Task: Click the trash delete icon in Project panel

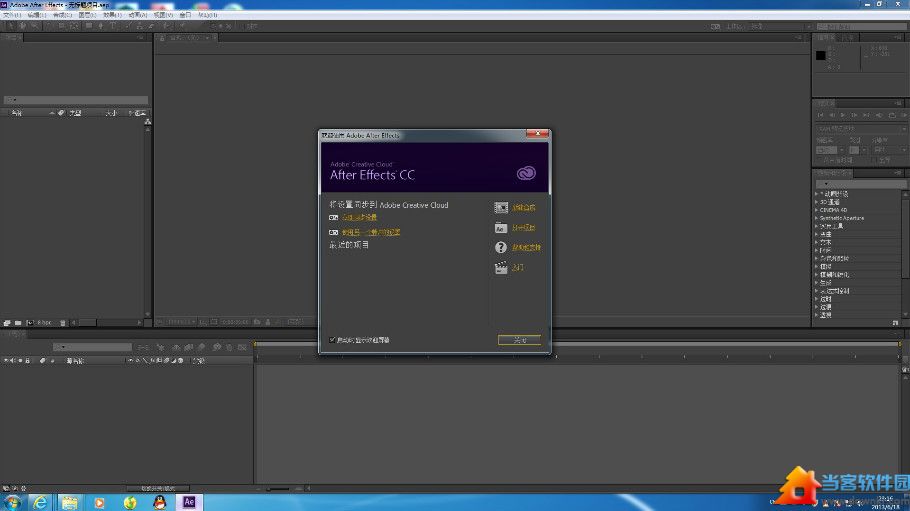Action: [63, 323]
